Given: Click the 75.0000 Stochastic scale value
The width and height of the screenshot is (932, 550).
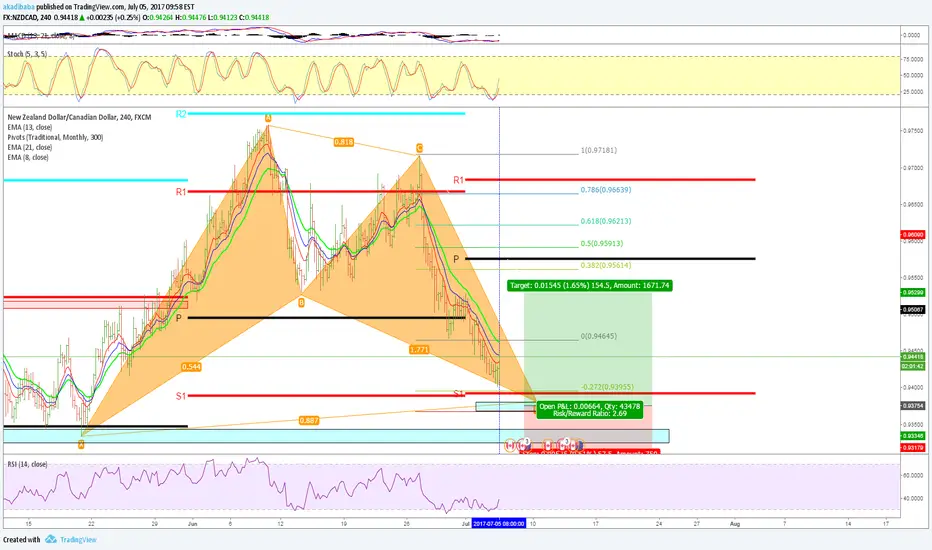Looking at the screenshot, I should click(912, 59).
